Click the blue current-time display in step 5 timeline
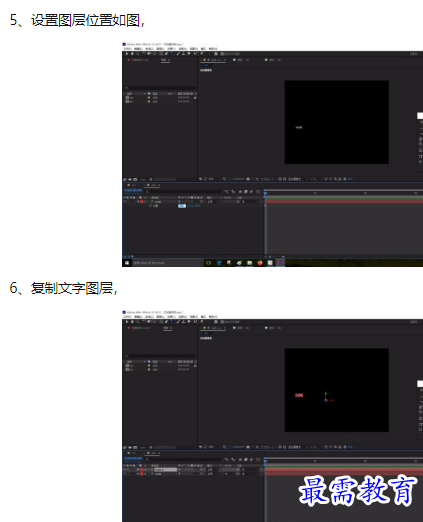 point(133,190)
